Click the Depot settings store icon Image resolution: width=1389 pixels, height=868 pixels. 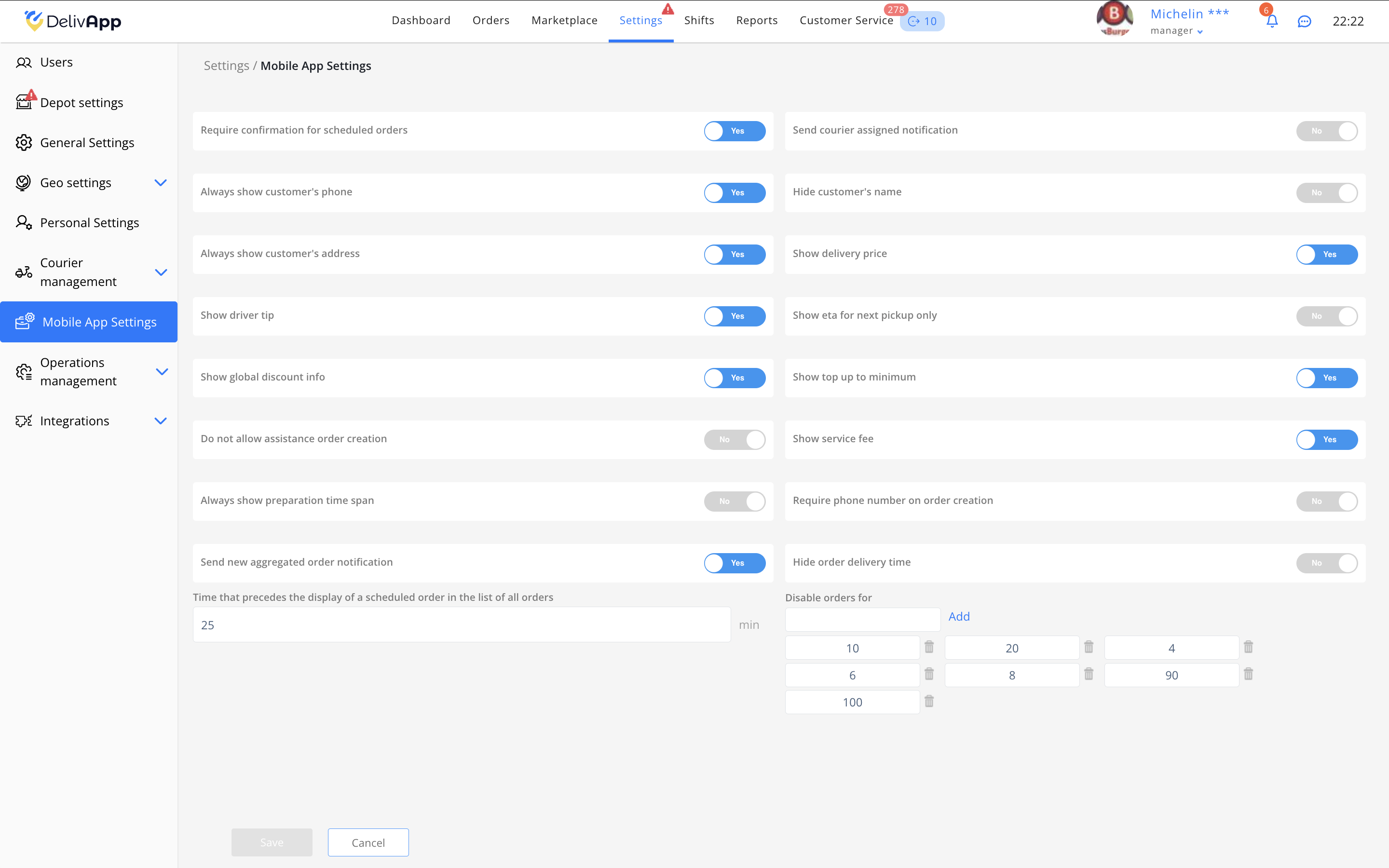(x=24, y=102)
